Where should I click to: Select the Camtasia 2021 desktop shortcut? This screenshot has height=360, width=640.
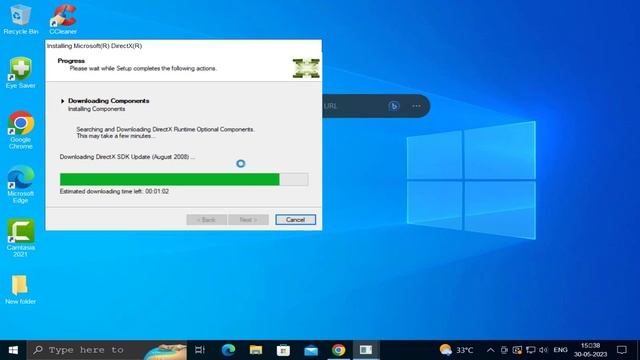click(x=20, y=238)
